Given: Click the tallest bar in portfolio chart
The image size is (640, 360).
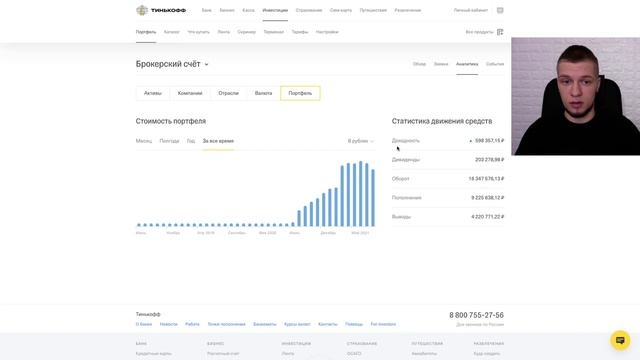Looking at the screenshot, I should (x=360, y=194).
